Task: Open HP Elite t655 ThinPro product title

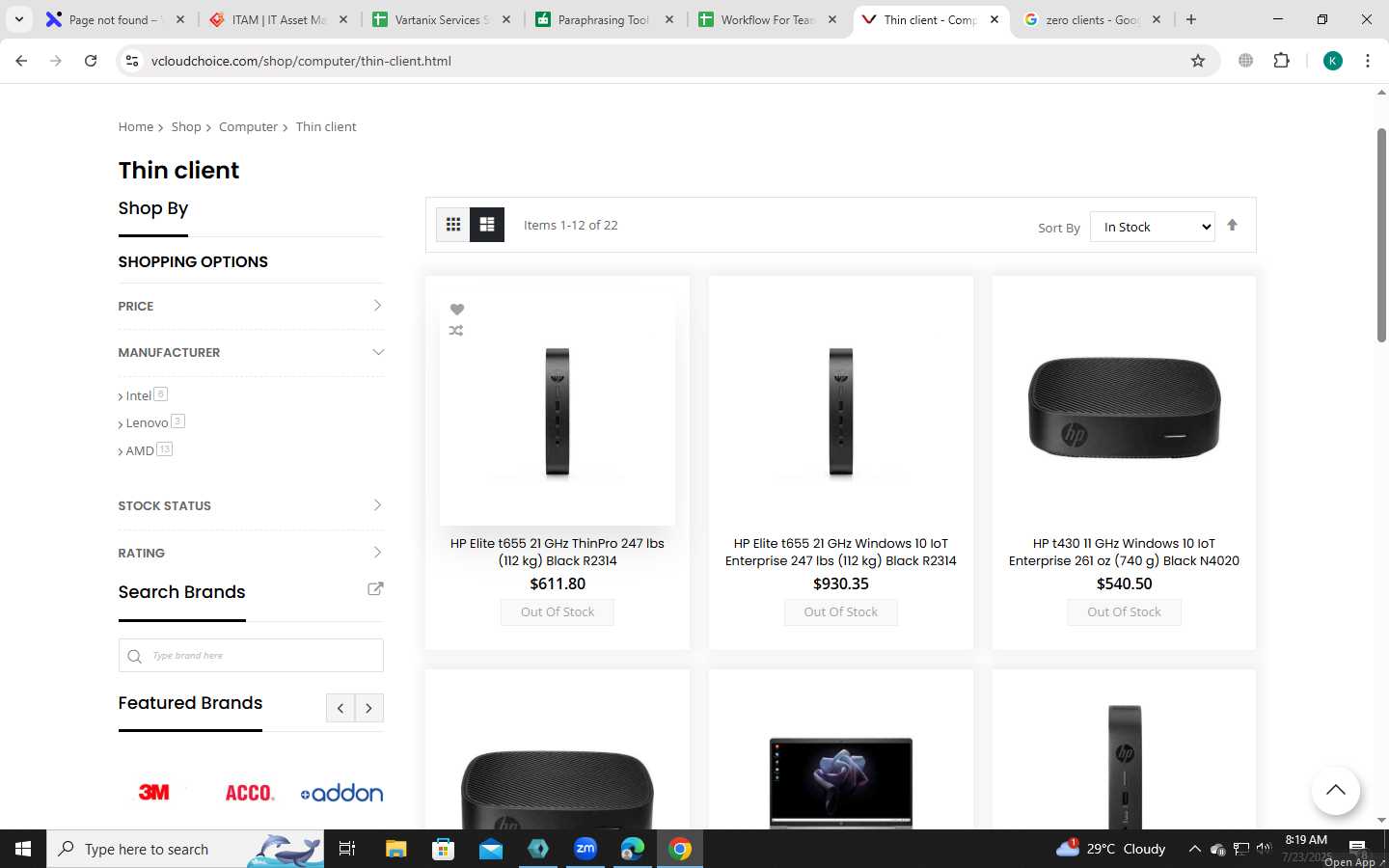Action: pyautogui.click(x=558, y=552)
